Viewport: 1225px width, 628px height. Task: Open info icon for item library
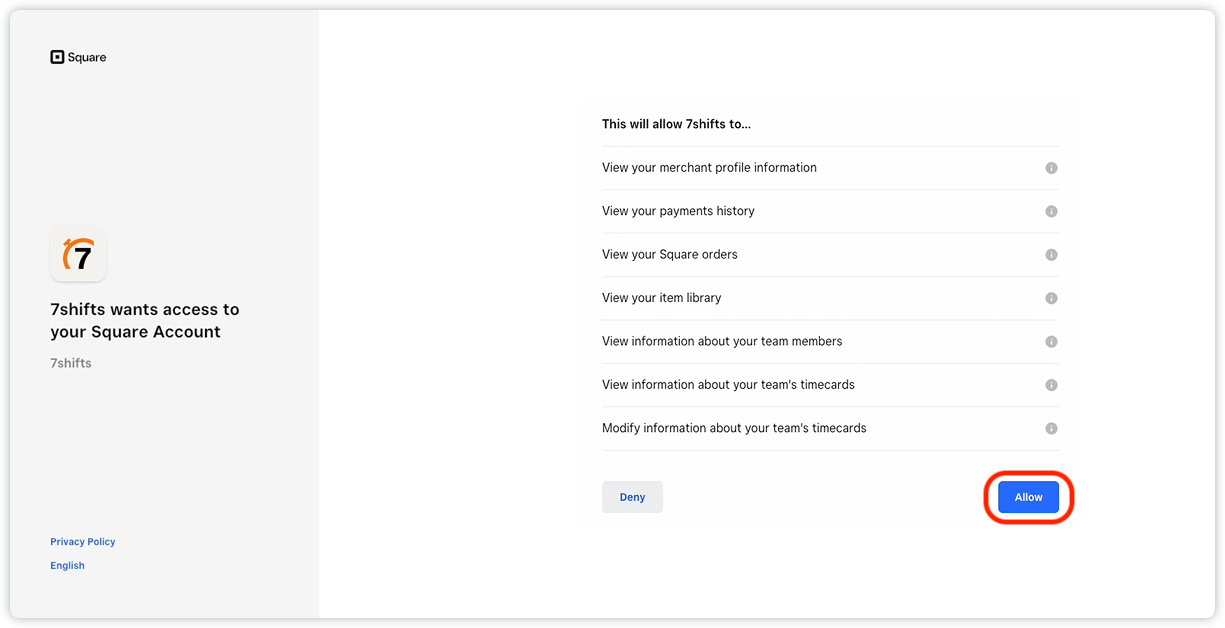coord(1051,298)
